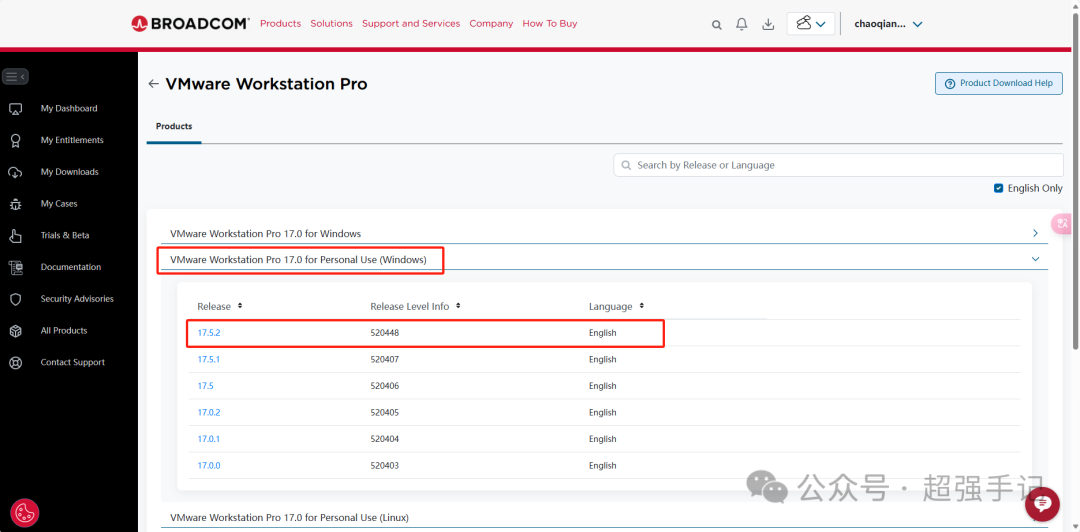Sort by Release Level Info column
The width and height of the screenshot is (1080, 532).
pyautogui.click(x=458, y=305)
